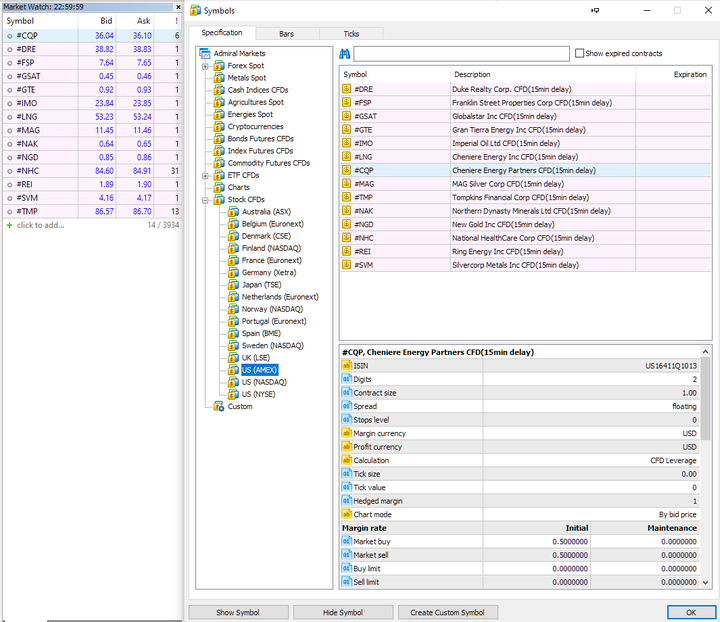Image resolution: width=720 pixels, height=622 pixels.
Task: Click the details panel scroll down arrow
Action: pos(705,582)
